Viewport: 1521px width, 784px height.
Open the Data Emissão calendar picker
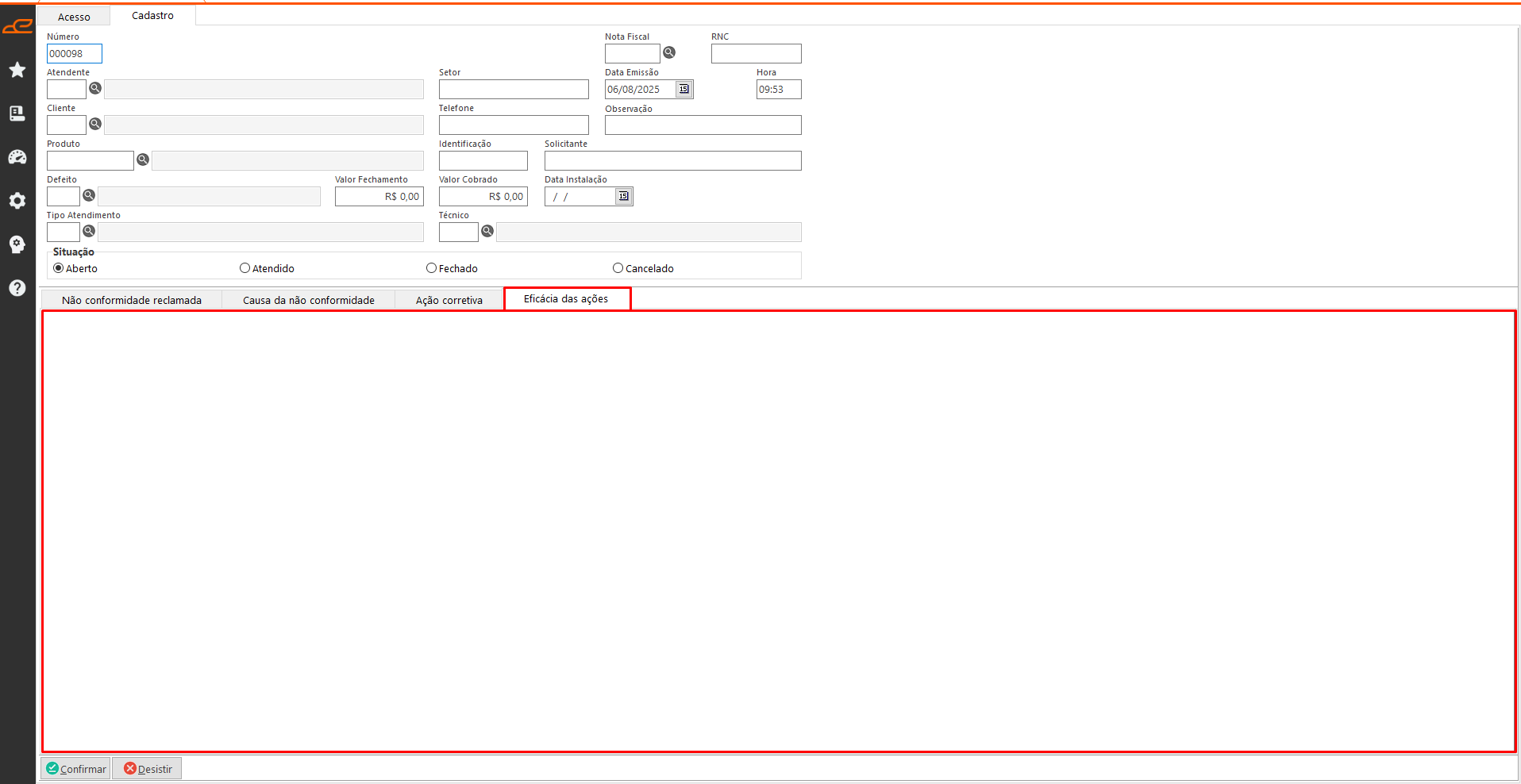click(684, 89)
